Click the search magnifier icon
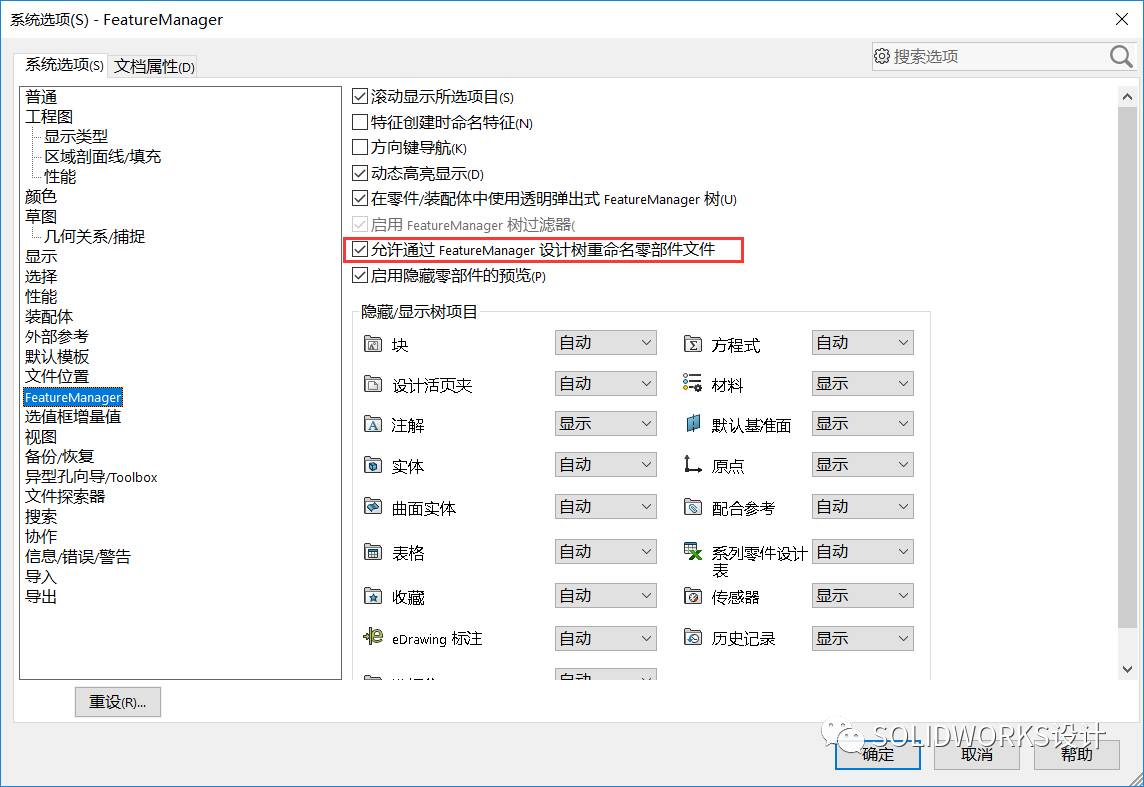 1121,56
